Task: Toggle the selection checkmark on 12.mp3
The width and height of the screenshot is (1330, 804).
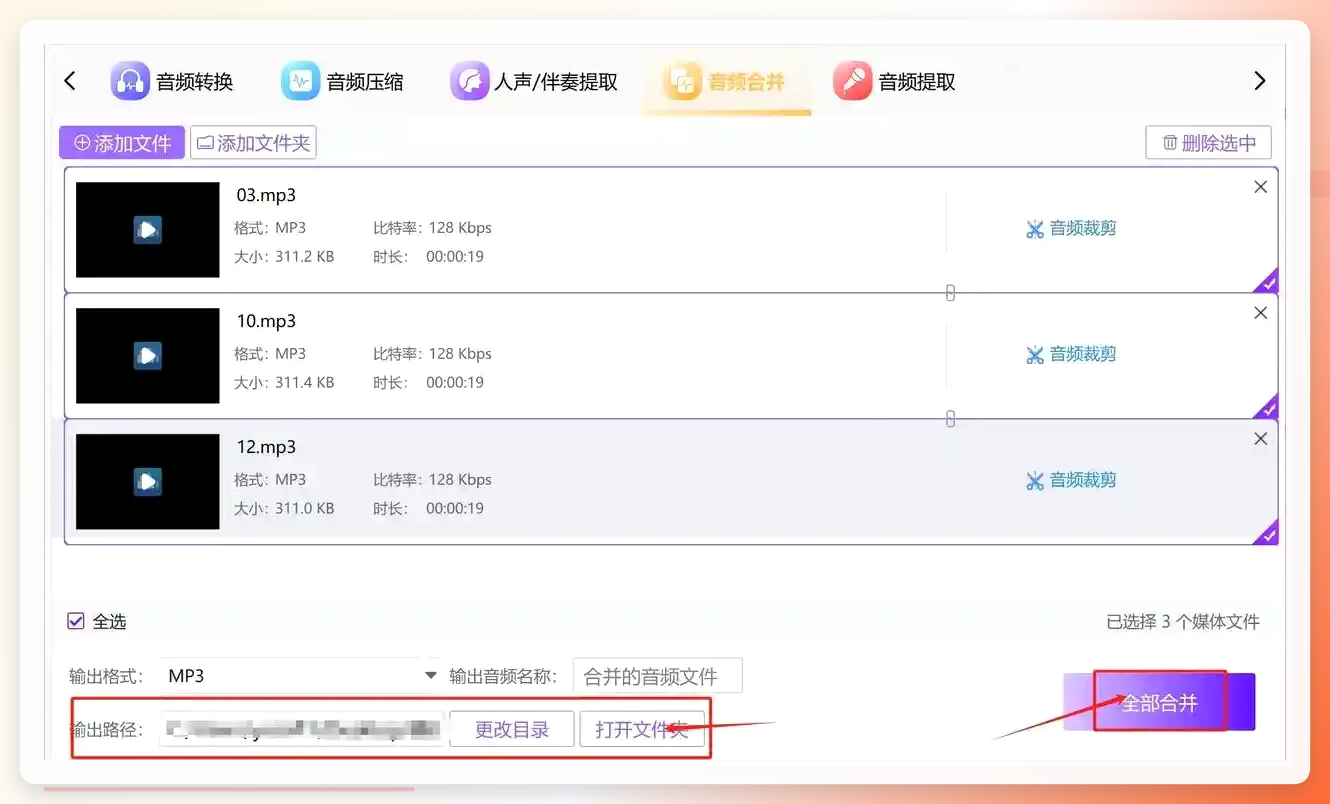Action: click(1268, 535)
